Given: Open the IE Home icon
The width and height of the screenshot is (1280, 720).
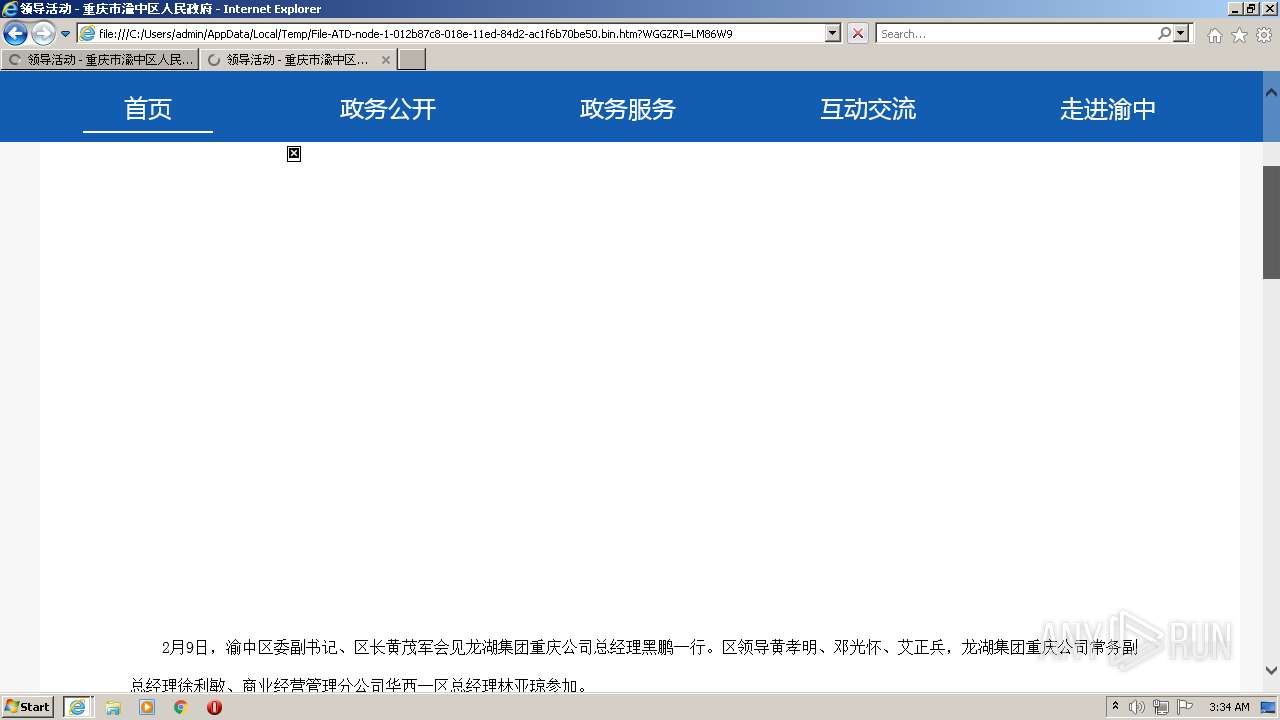Looking at the screenshot, I should [x=1214, y=35].
